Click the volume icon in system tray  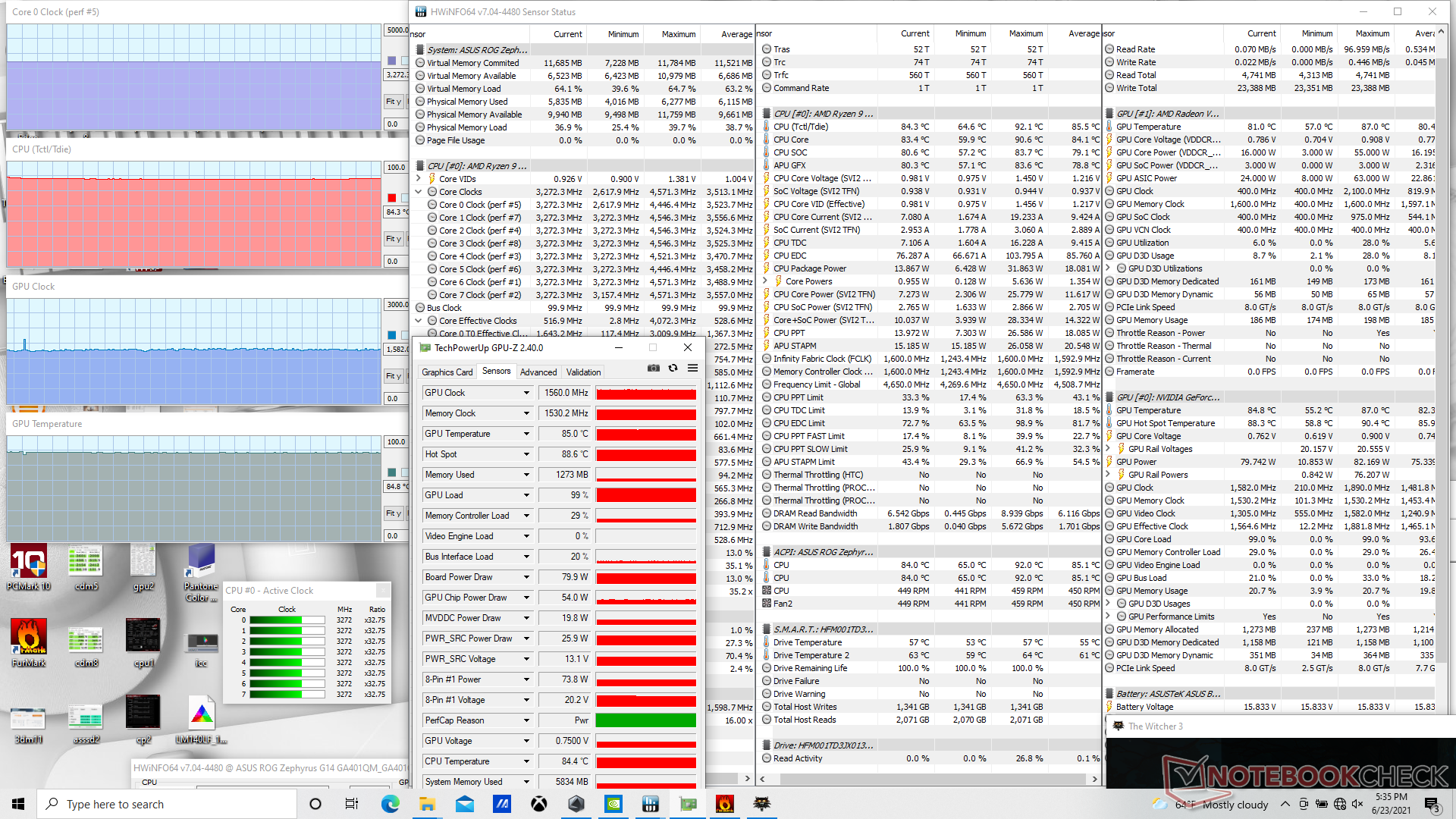(1357, 804)
